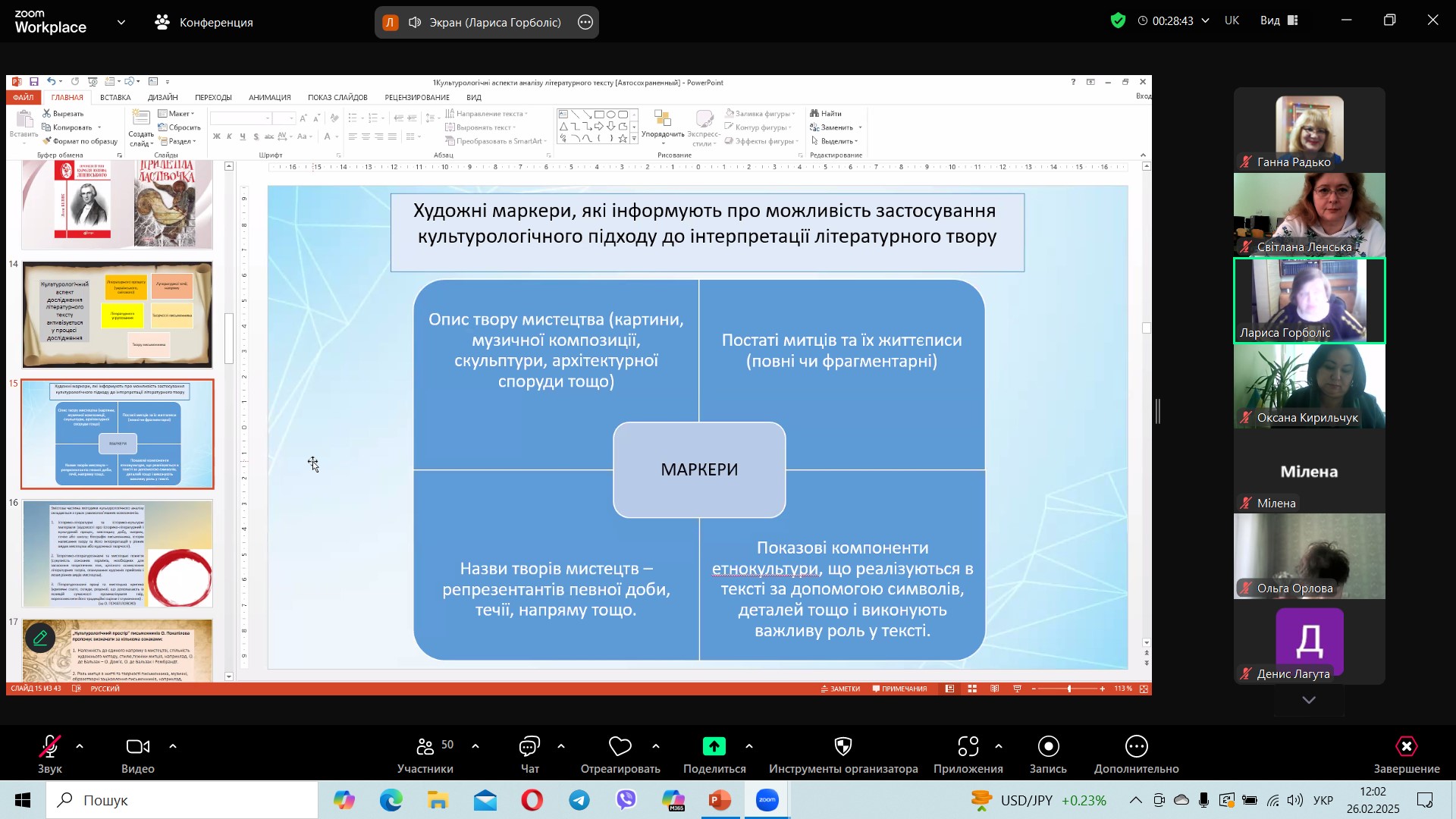1456x819 pixels.
Task: Toggle ЗАМЕТКИ notes in PowerPoint status bar
Action: [x=840, y=689]
